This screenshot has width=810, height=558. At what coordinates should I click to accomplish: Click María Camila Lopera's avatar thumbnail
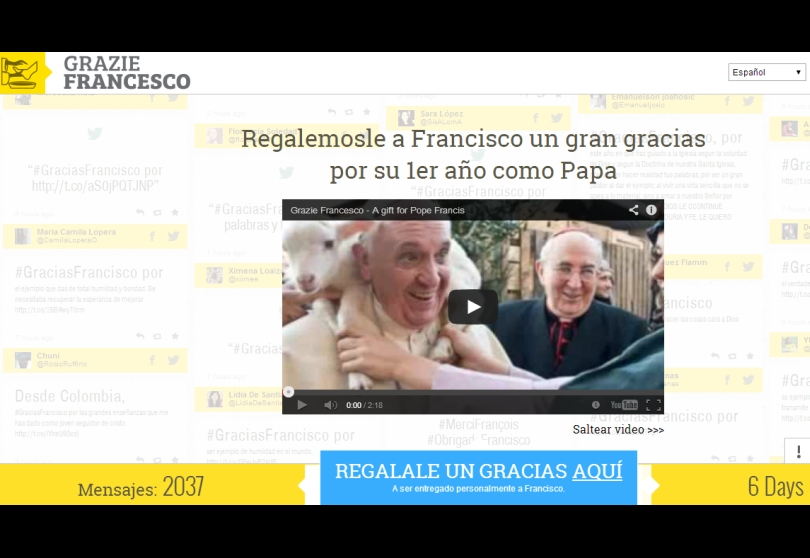click(x=23, y=236)
